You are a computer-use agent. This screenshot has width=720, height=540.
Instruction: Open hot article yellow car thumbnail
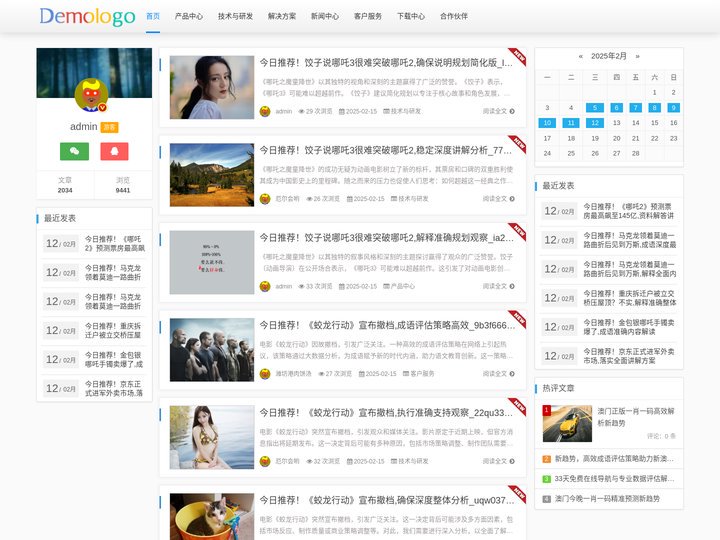coord(567,423)
